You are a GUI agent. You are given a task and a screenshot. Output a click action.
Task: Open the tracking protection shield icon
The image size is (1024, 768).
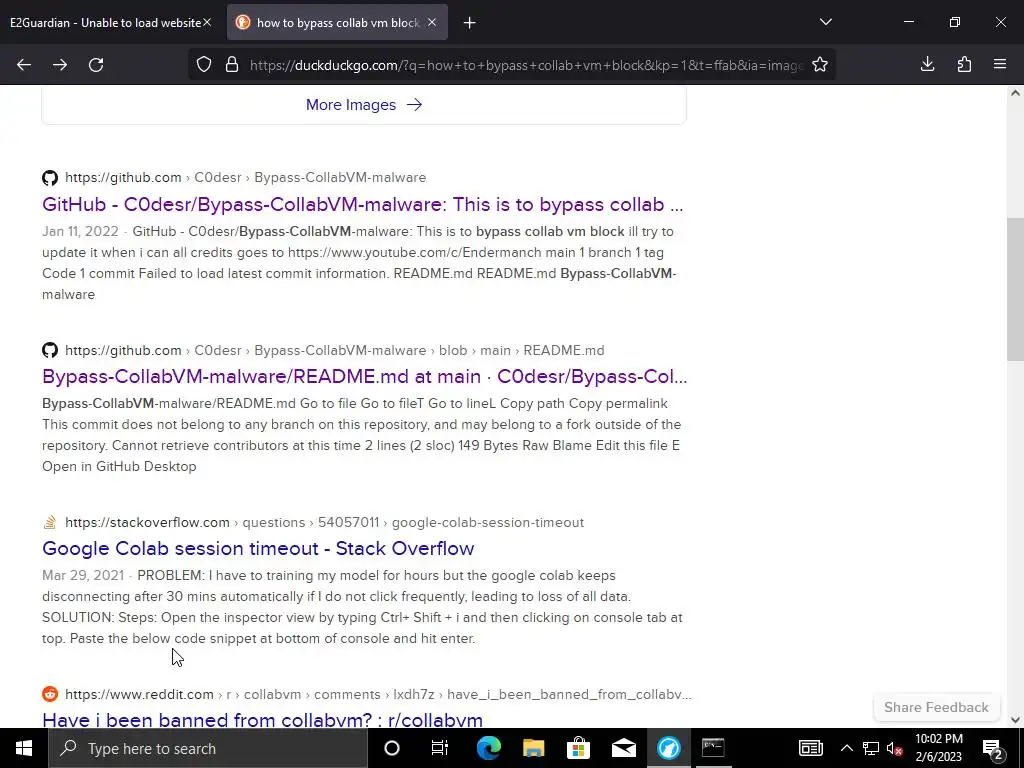click(x=204, y=65)
